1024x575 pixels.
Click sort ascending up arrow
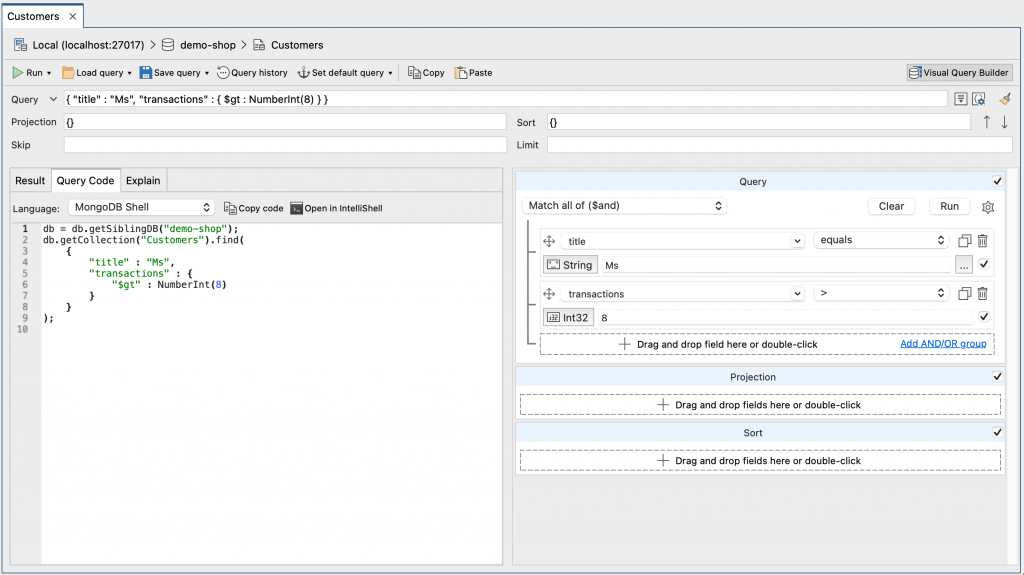click(987, 122)
